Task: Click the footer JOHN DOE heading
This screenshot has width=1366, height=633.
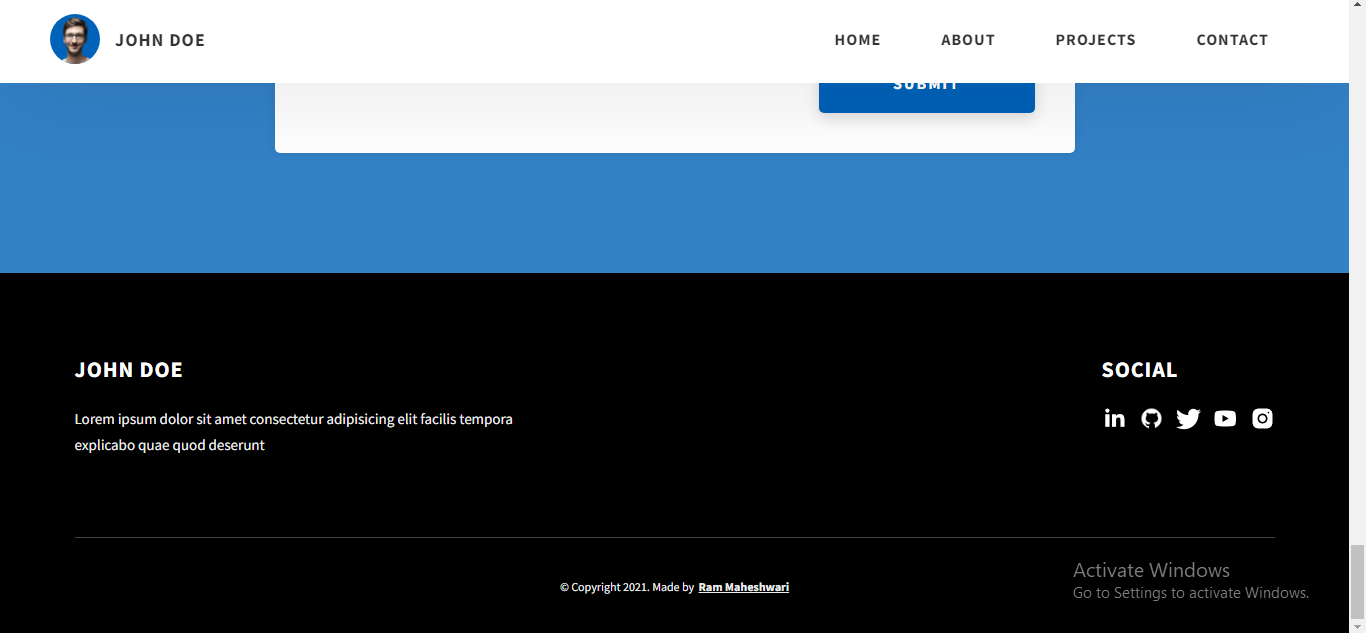Action: pos(129,370)
